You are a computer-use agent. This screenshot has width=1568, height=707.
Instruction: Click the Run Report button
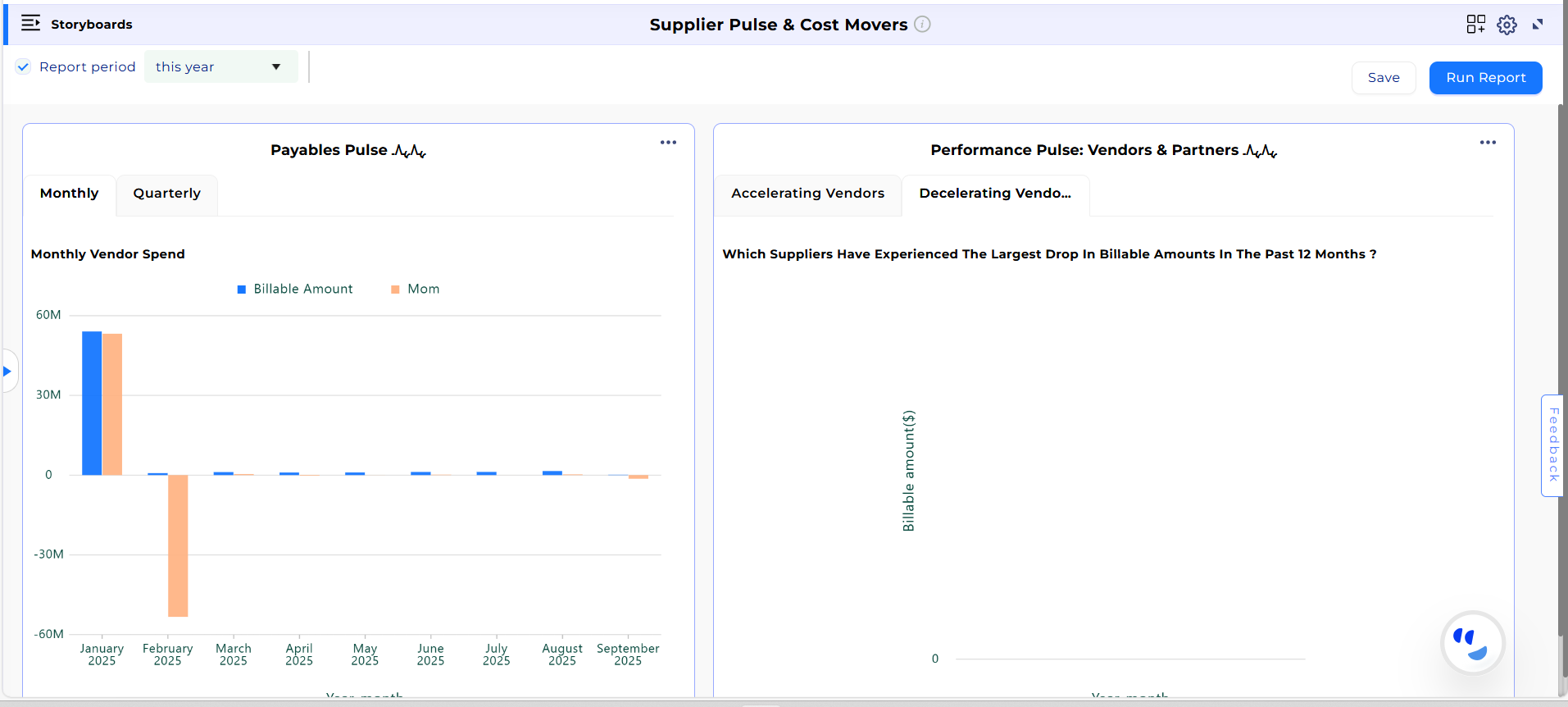[1485, 78]
